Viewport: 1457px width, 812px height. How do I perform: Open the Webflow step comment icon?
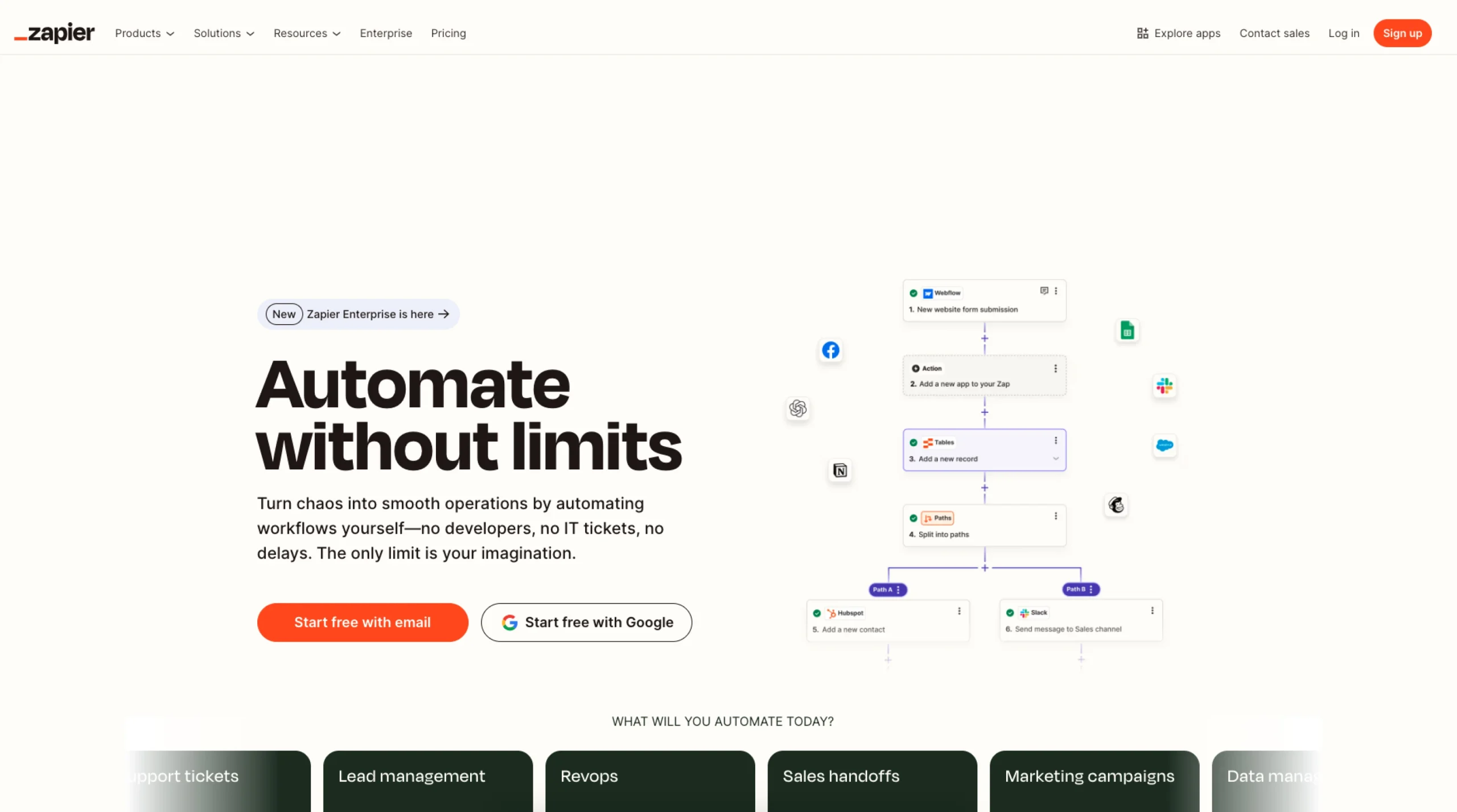click(1044, 291)
